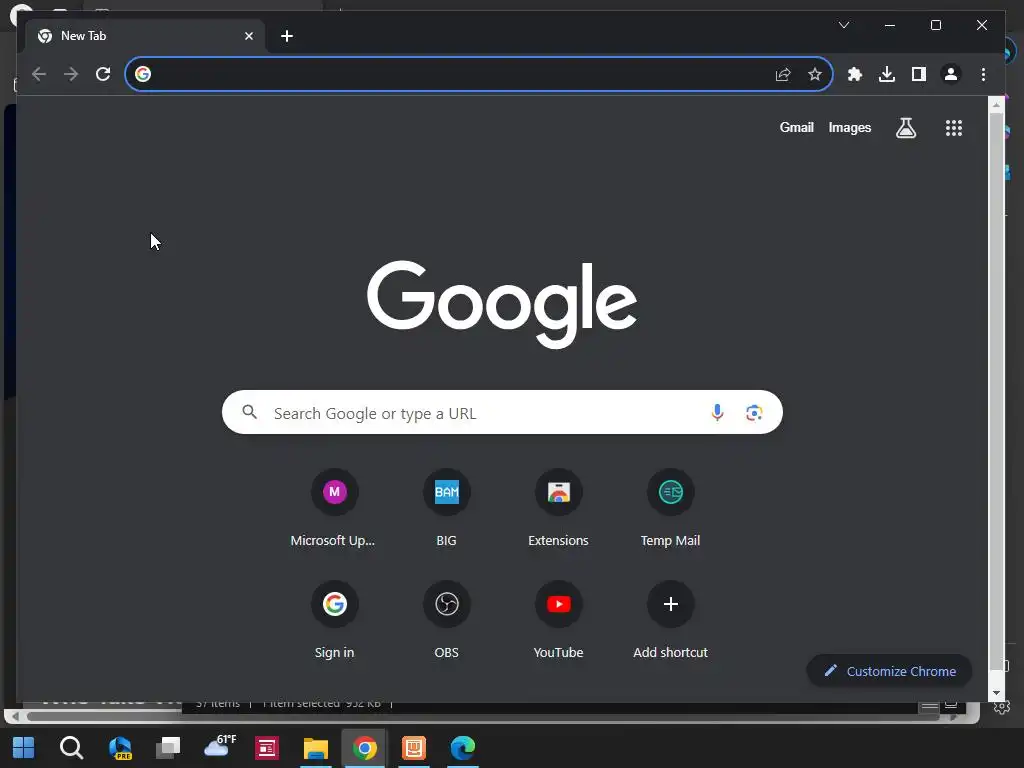Open the Sign in shortcut
The height and width of the screenshot is (768, 1024).
tap(334, 621)
